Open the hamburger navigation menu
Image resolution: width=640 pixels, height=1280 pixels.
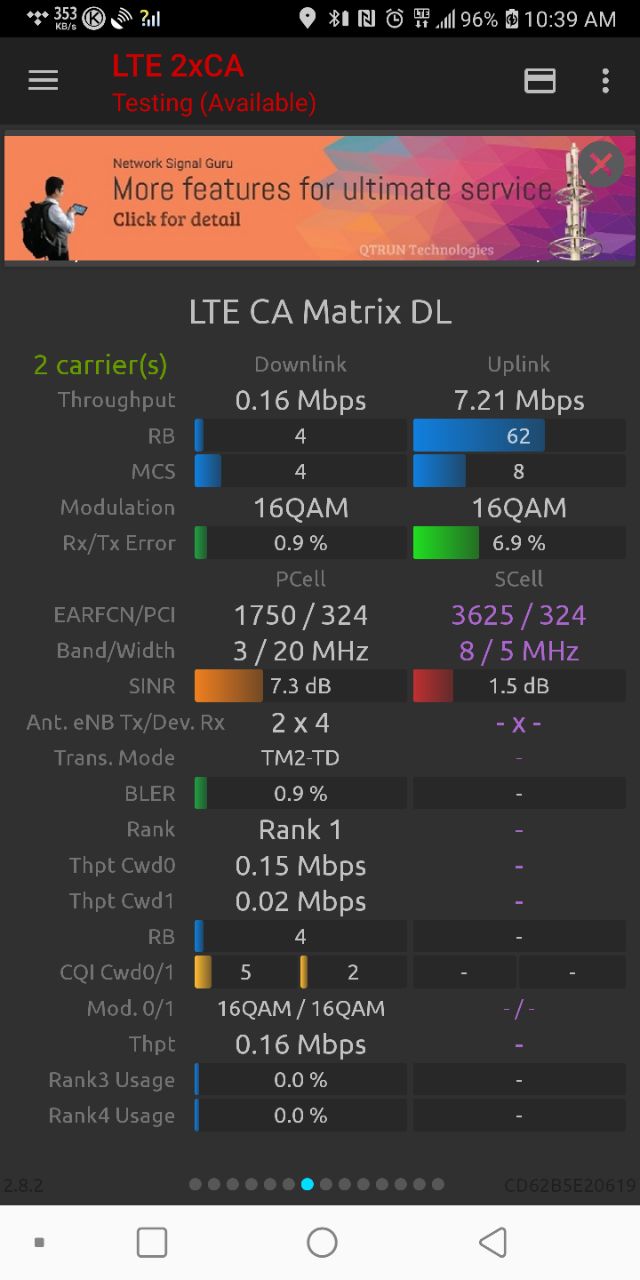click(x=43, y=81)
